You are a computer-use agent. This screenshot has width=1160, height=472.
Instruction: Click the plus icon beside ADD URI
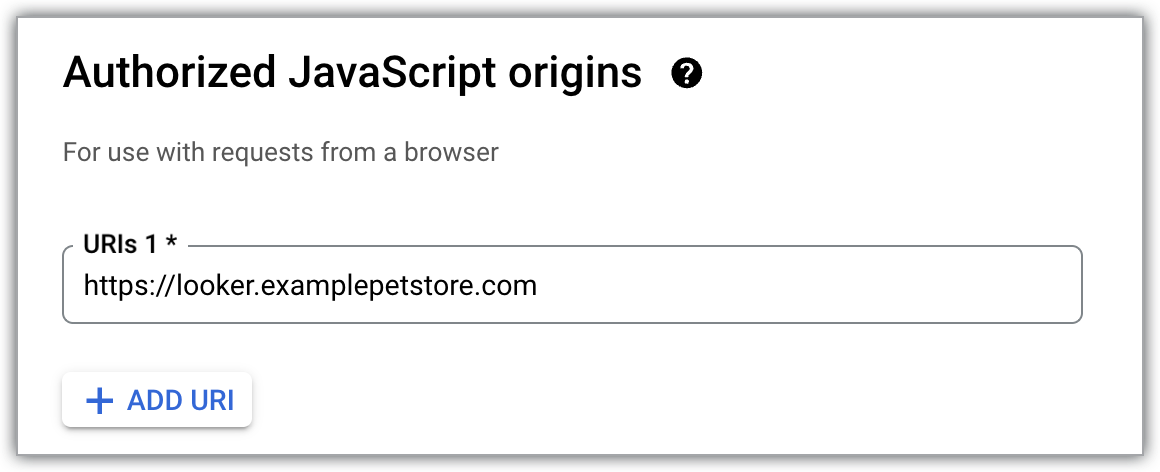coord(99,401)
